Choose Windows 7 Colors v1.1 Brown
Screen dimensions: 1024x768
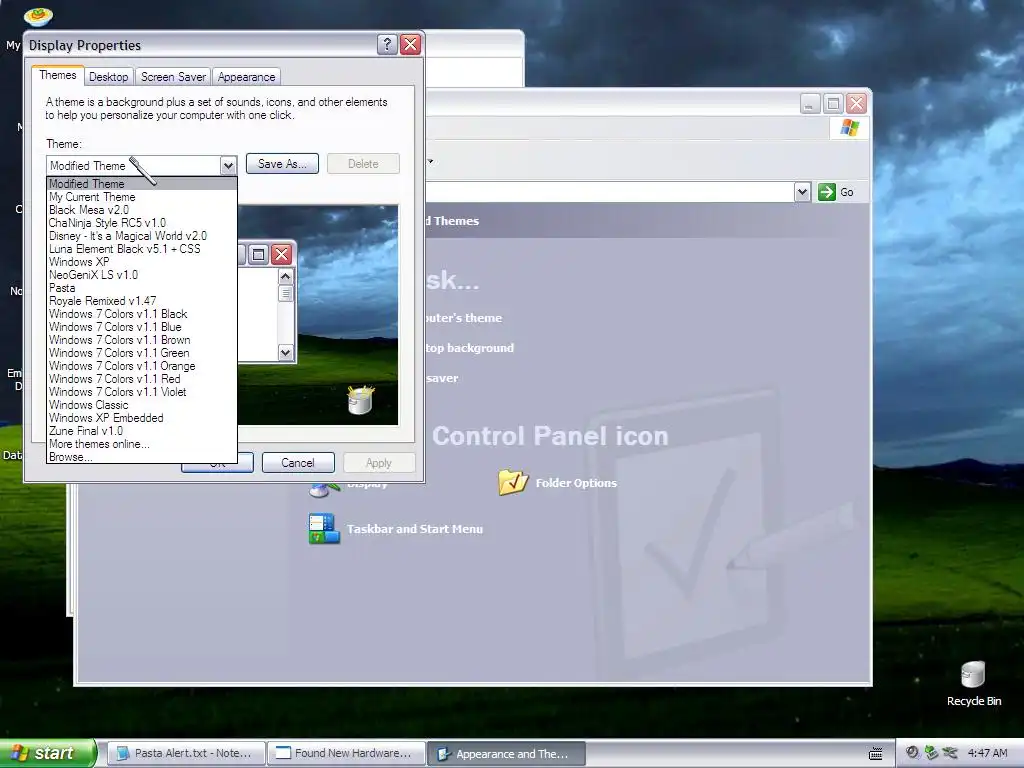(x=141, y=340)
